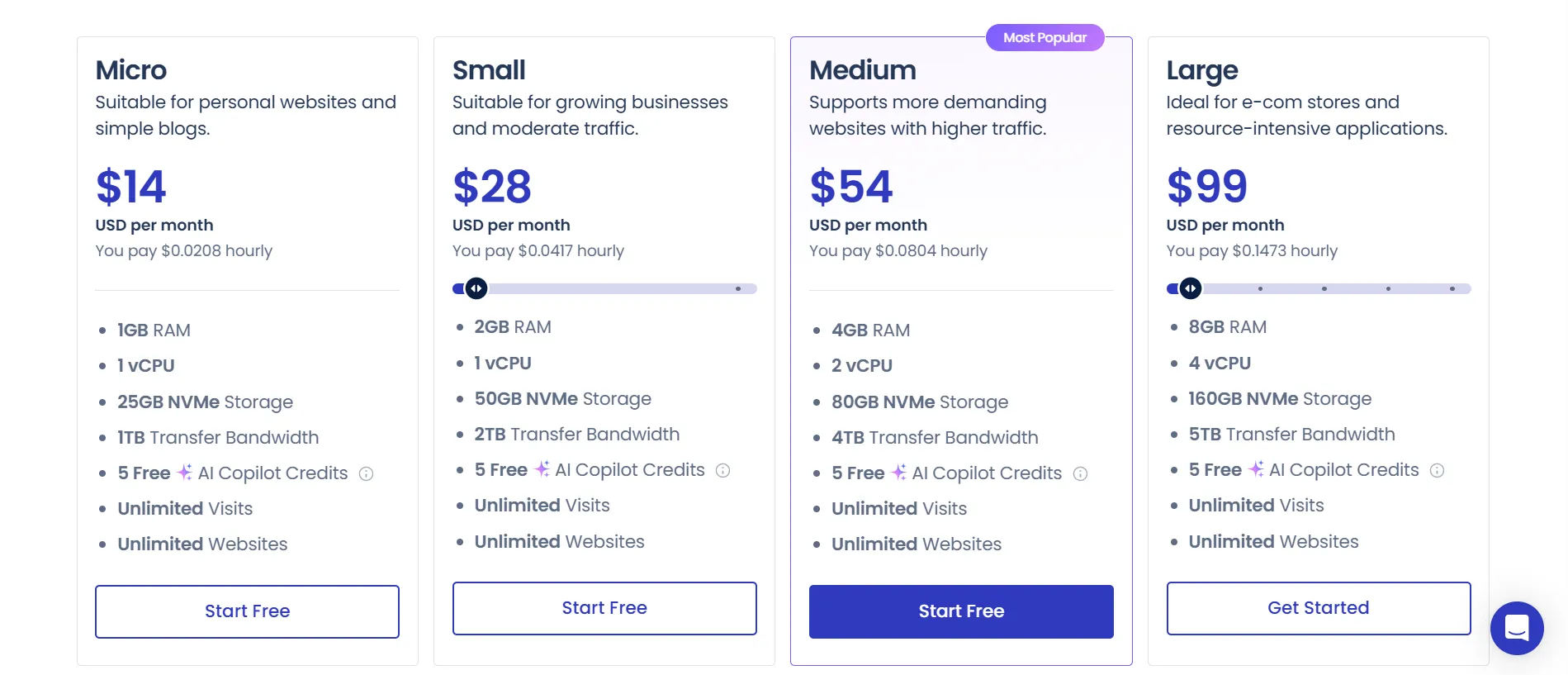Click the sparkle icon in Micro's Copilot Credits row
Viewport: 1568px width, 675px height.
[183, 473]
